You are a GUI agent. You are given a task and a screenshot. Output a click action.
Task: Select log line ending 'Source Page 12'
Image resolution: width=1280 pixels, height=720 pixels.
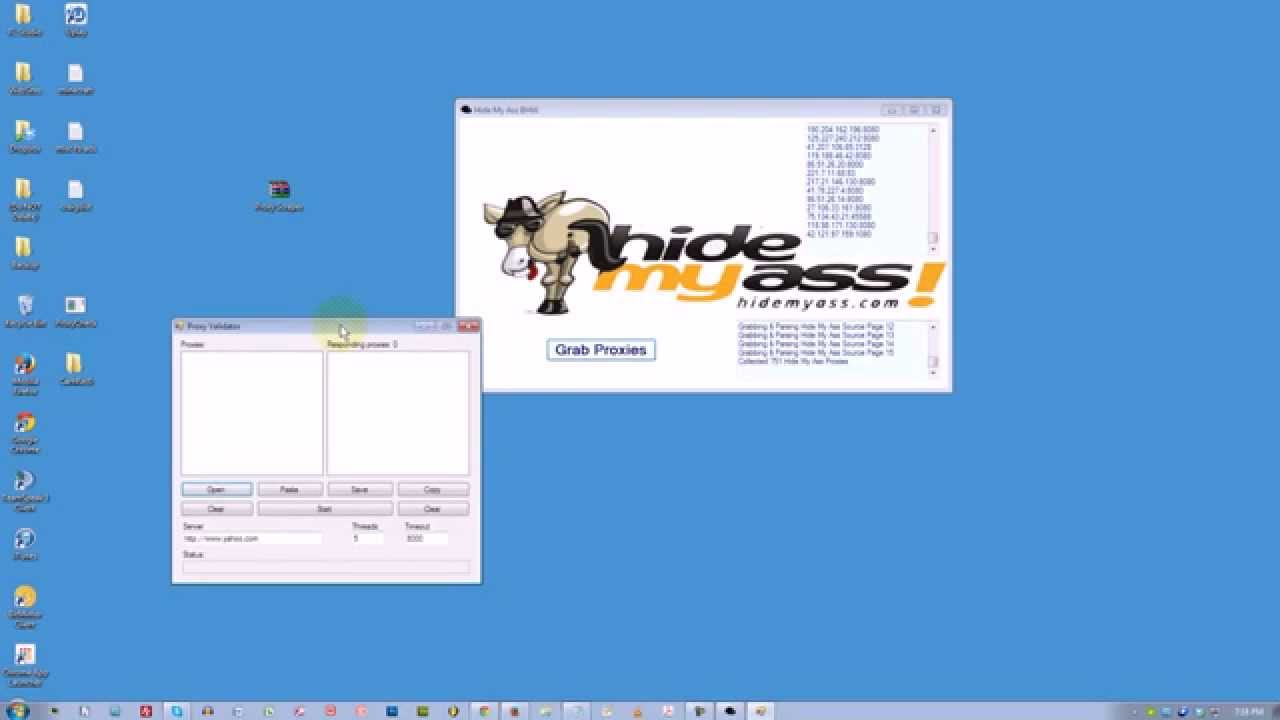coord(816,327)
